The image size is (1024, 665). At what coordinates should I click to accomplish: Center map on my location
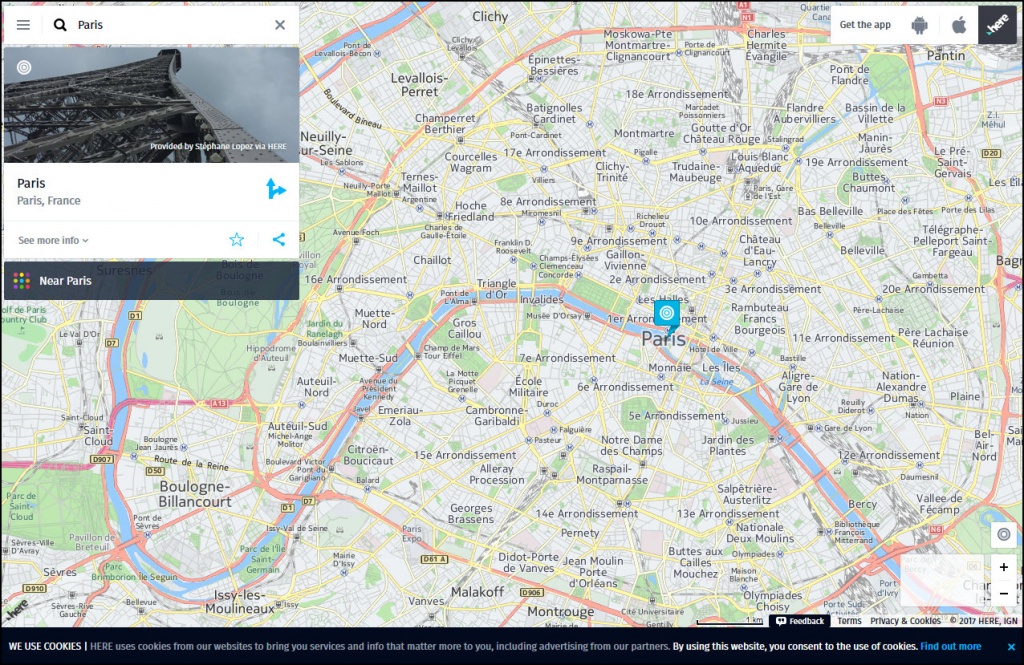tap(1003, 535)
